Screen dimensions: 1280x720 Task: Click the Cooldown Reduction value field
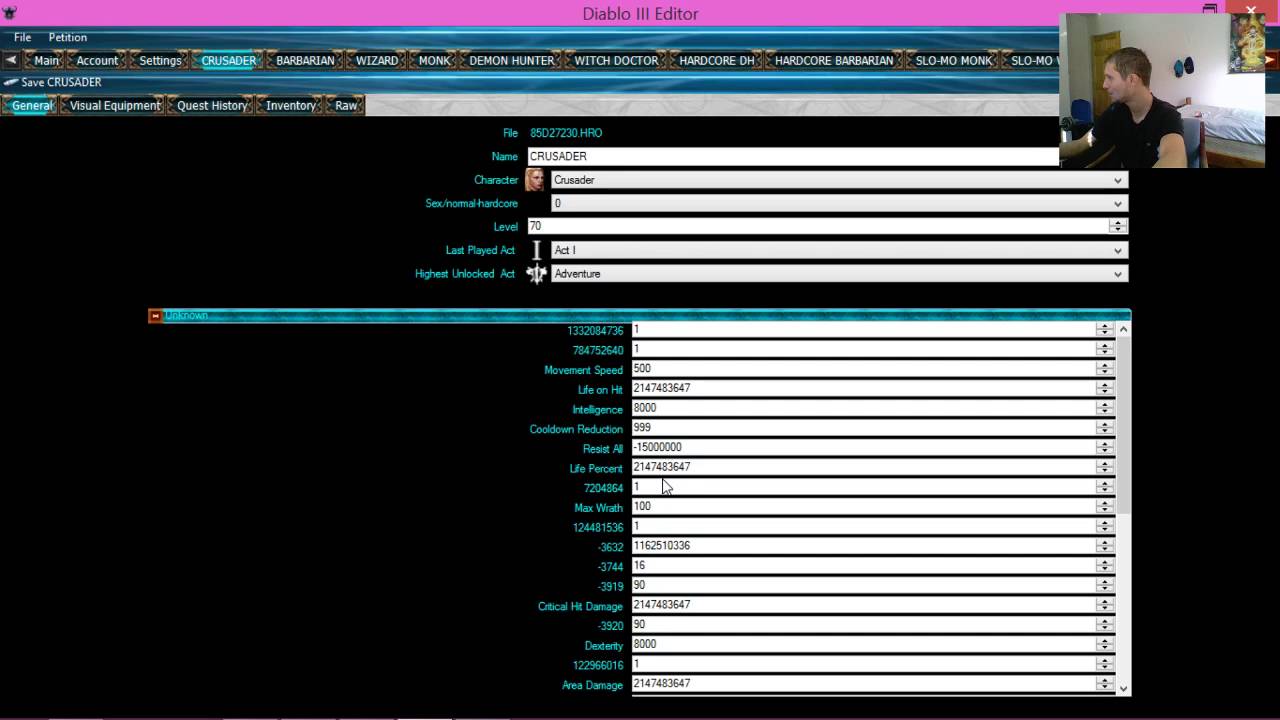[863, 428]
